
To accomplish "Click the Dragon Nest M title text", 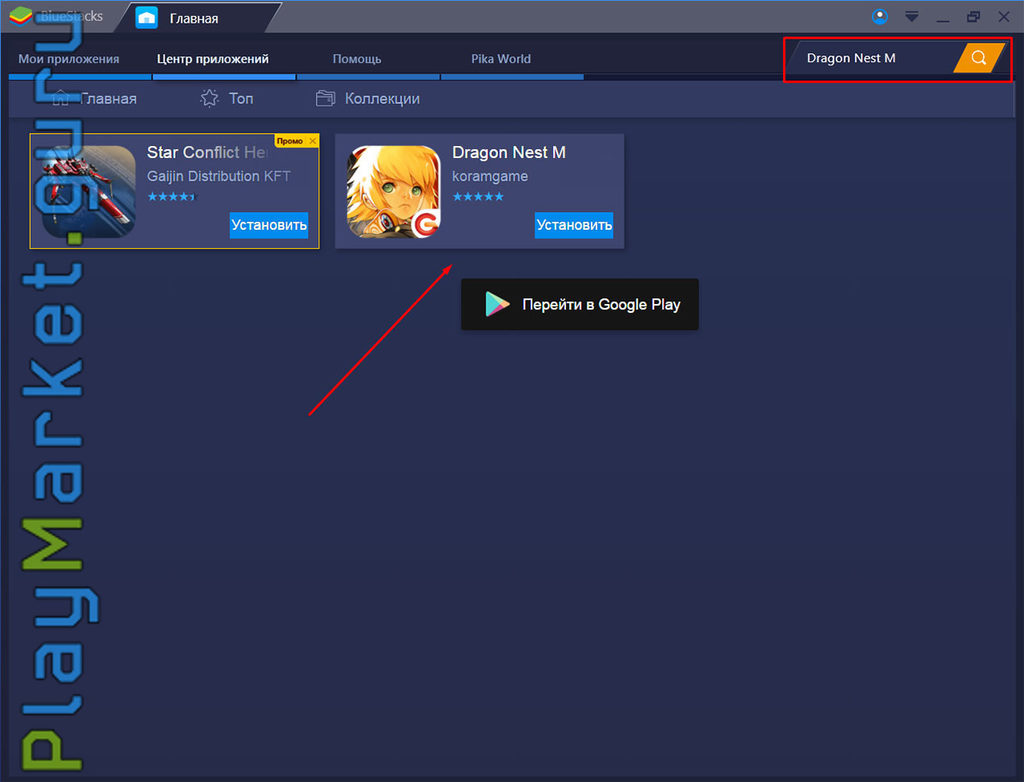I will click(x=509, y=152).
